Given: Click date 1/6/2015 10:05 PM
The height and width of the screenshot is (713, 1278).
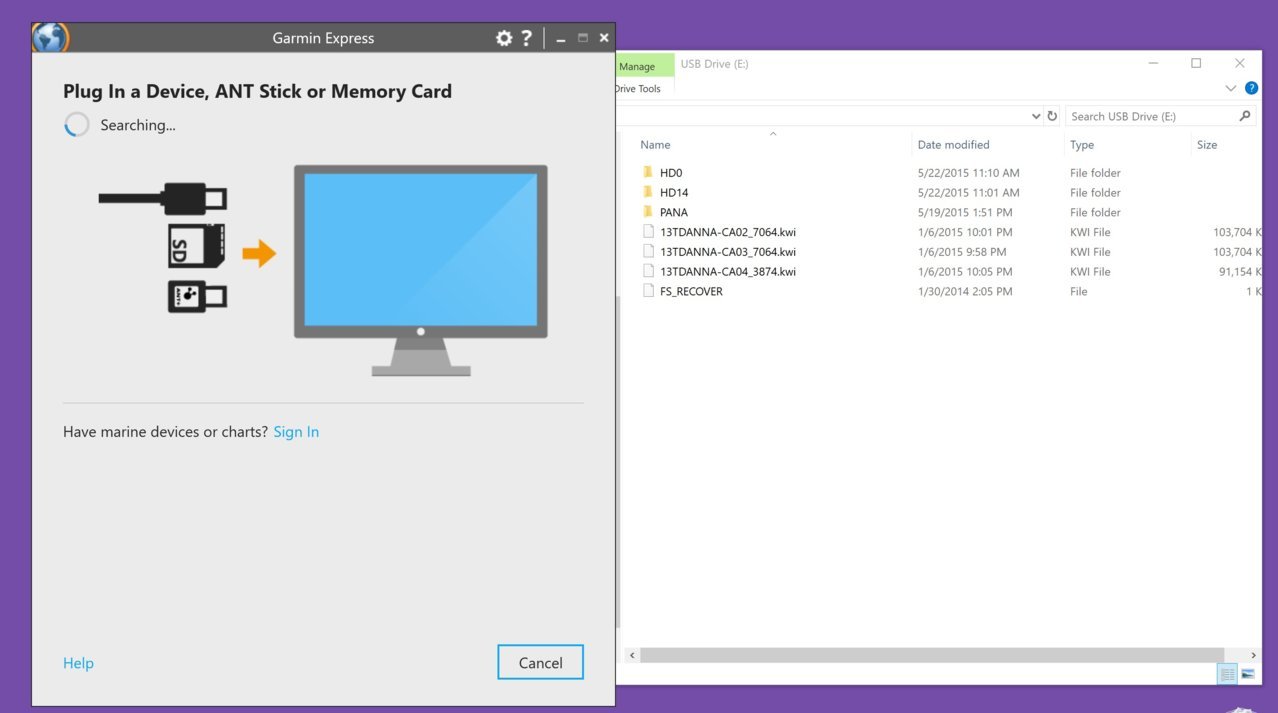Looking at the screenshot, I should click(965, 271).
